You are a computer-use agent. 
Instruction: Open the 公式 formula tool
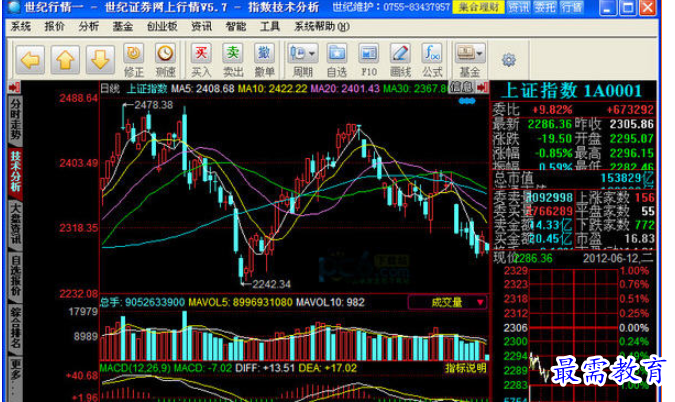(432, 60)
